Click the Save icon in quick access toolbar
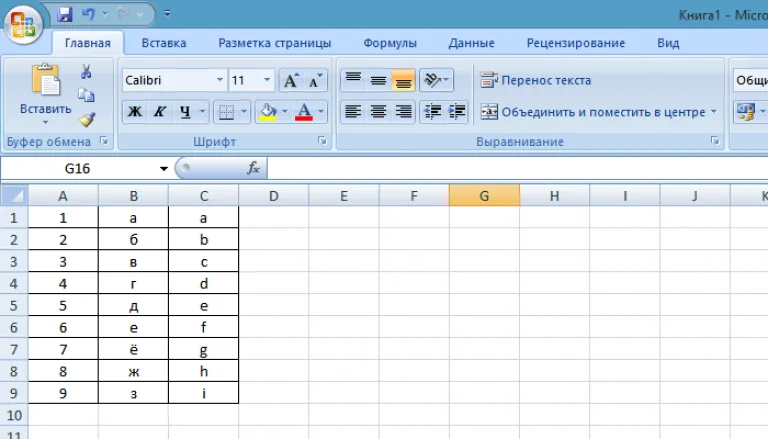The width and height of the screenshot is (768, 439). (64, 14)
